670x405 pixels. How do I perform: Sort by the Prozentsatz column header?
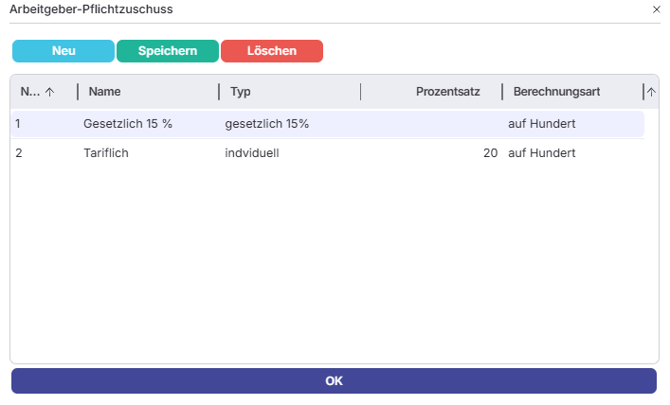click(447, 92)
